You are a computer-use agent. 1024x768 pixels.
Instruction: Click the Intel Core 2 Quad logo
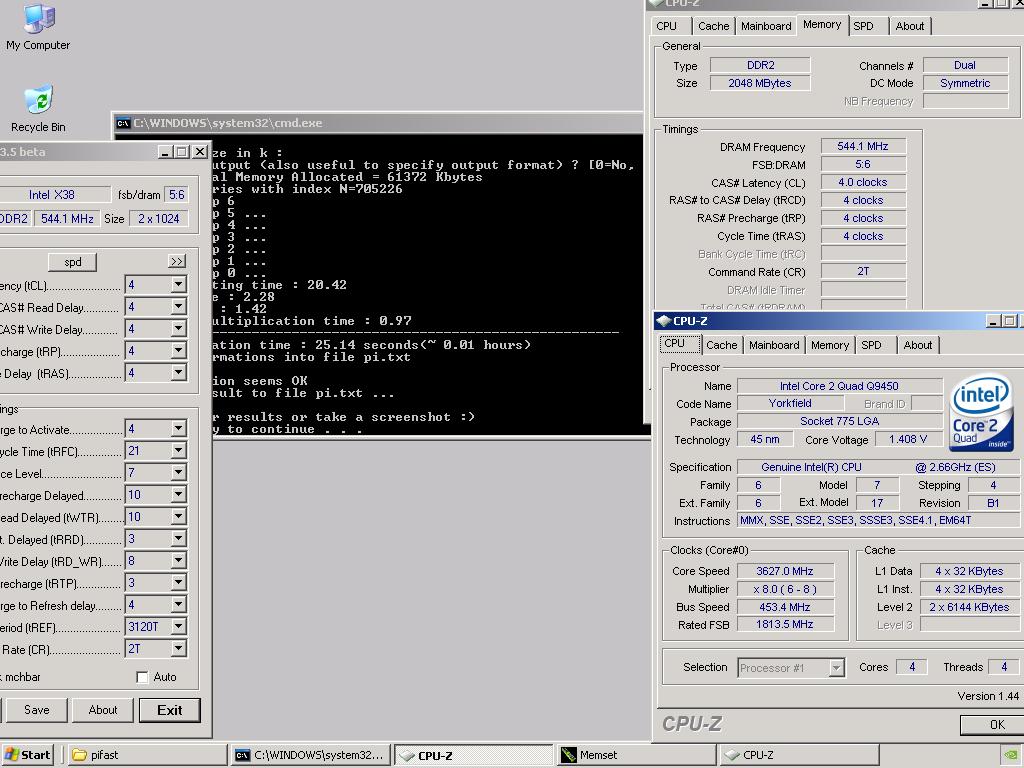click(x=981, y=412)
